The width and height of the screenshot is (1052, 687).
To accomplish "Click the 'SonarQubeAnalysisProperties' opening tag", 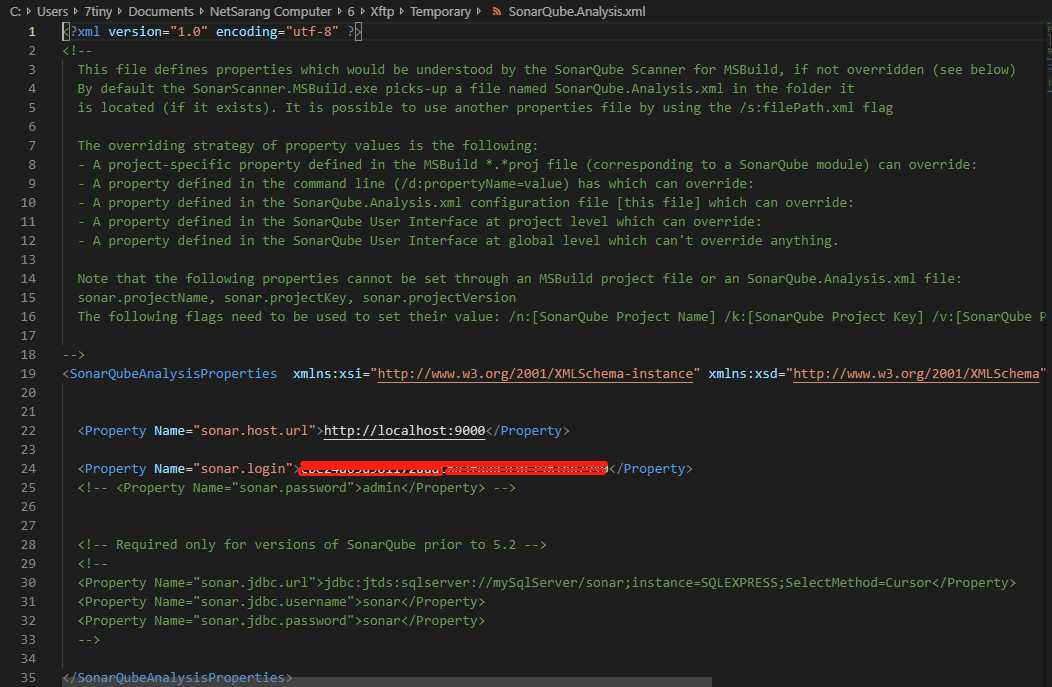I will [x=173, y=374].
